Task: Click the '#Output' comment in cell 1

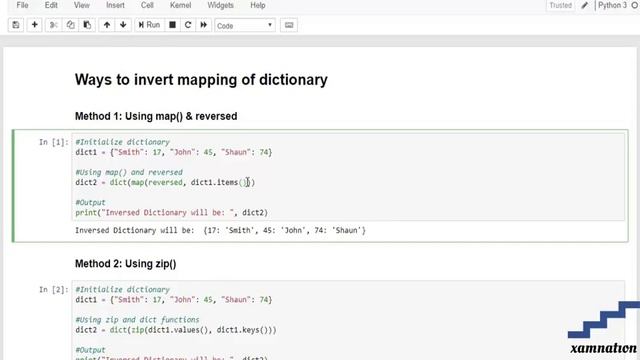Action: click(90, 202)
